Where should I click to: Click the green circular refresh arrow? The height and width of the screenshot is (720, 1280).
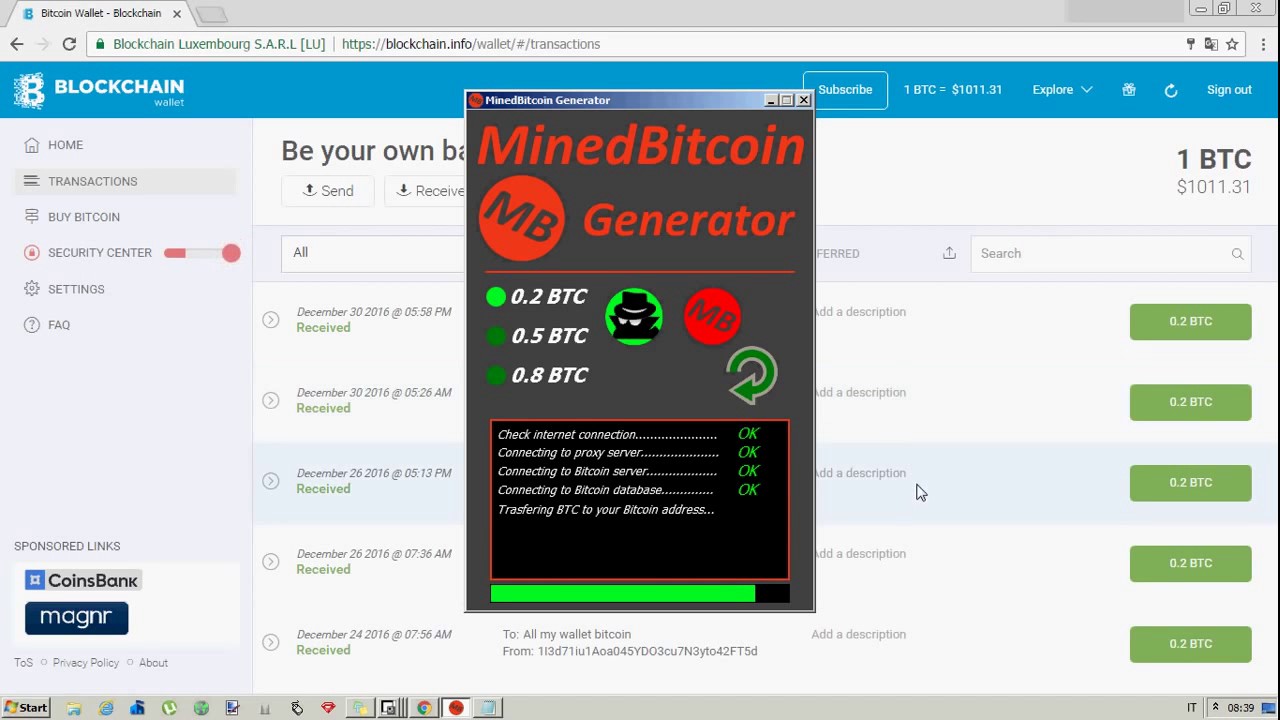pyautogui.click(x=751, y=375)
